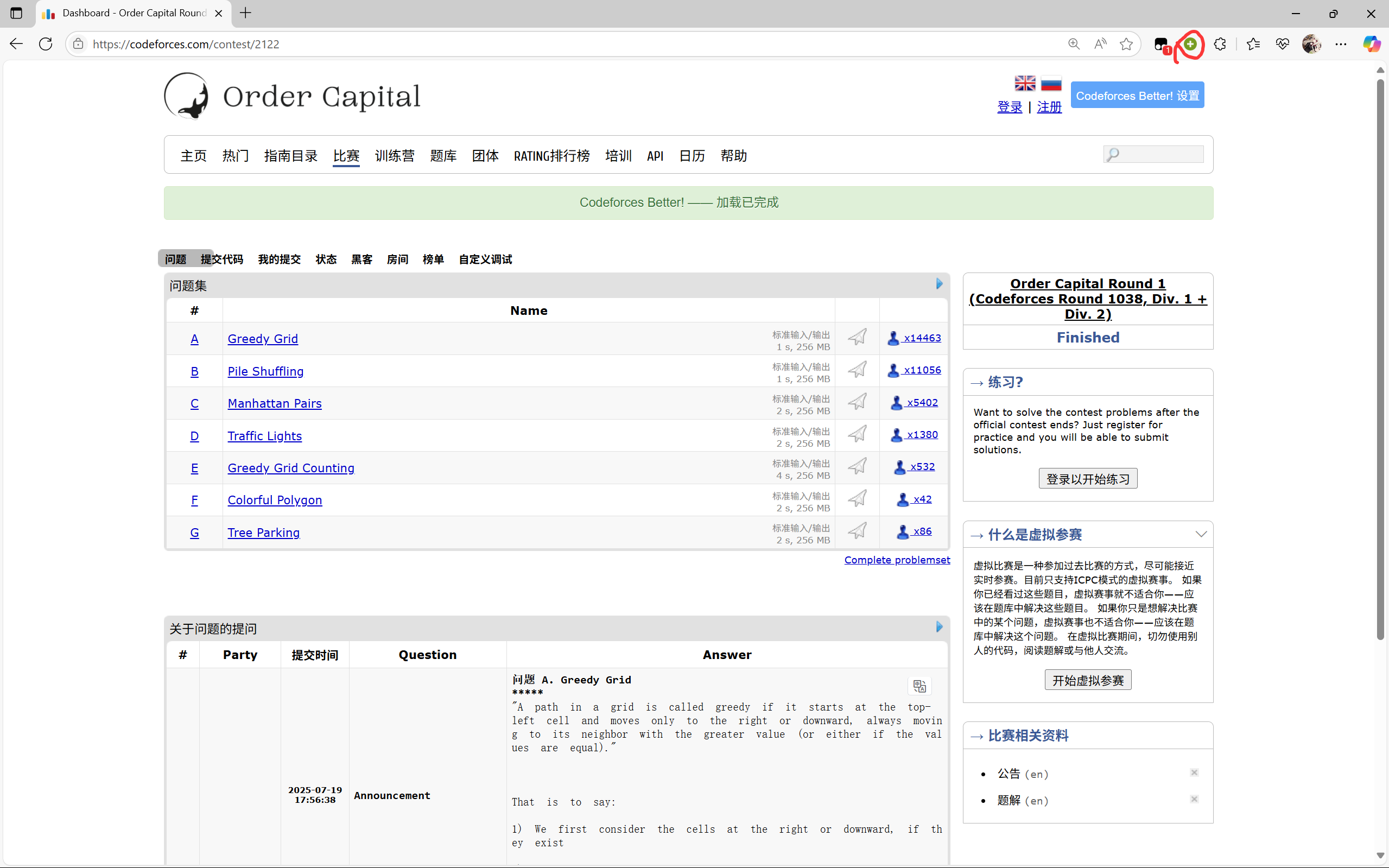Click the submit airplane icon for Greedy Grid

[x=857, y=337]
